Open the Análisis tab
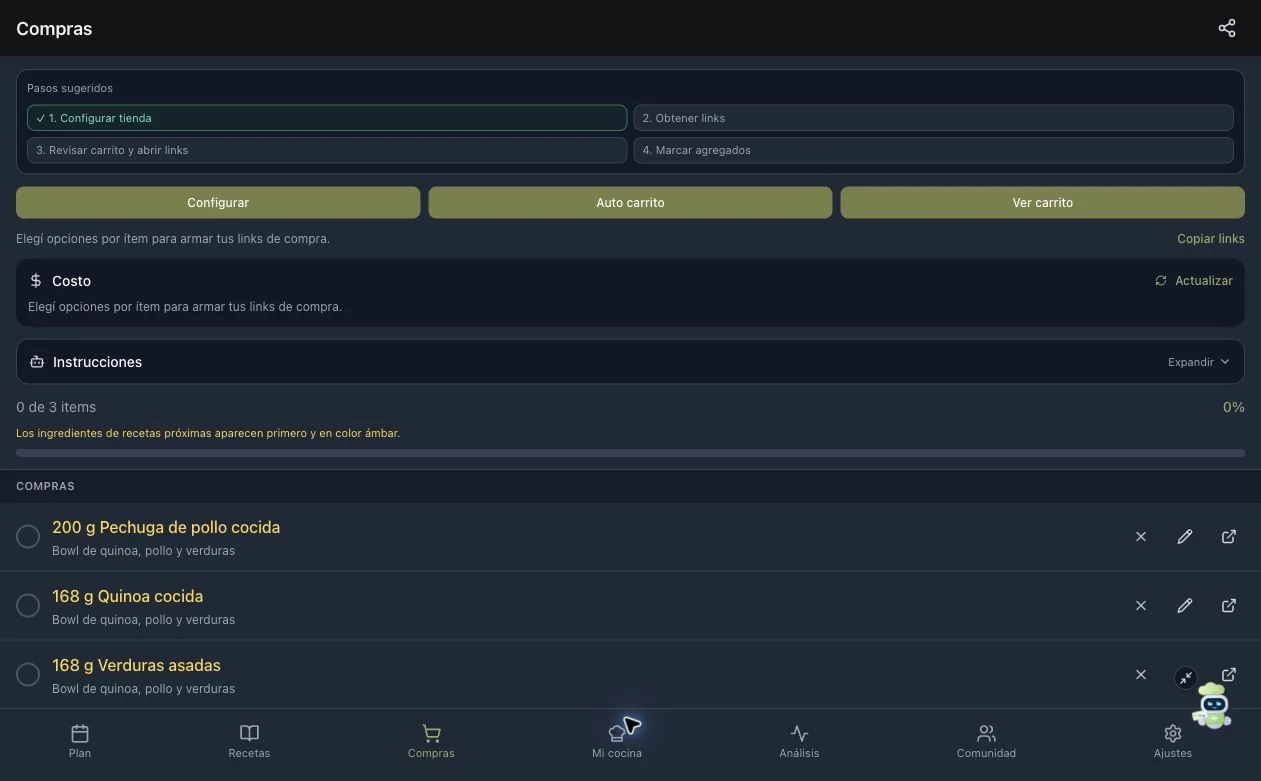 click(x=799, y=741)
